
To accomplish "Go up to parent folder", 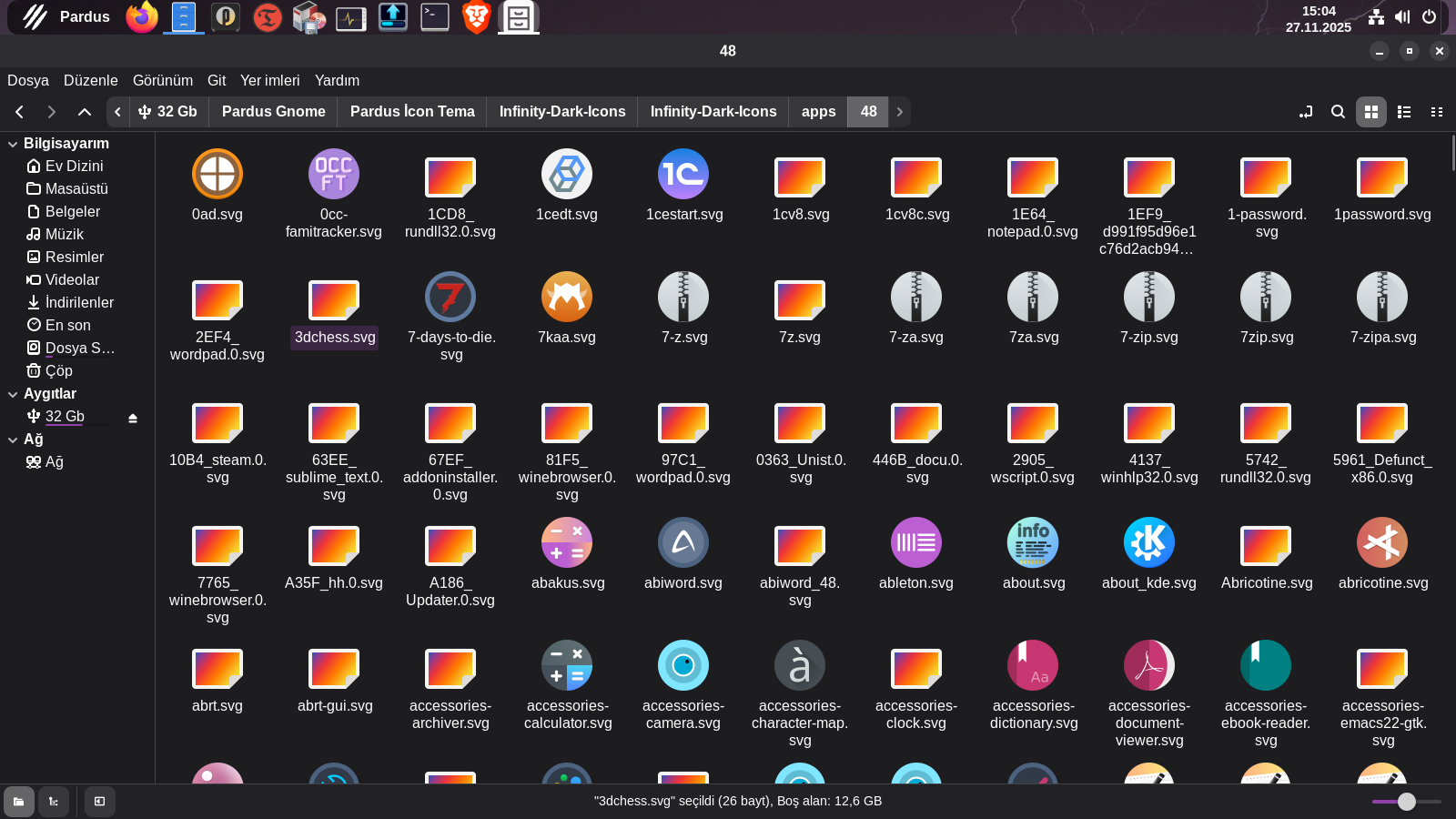I will (x=85, y=112).
